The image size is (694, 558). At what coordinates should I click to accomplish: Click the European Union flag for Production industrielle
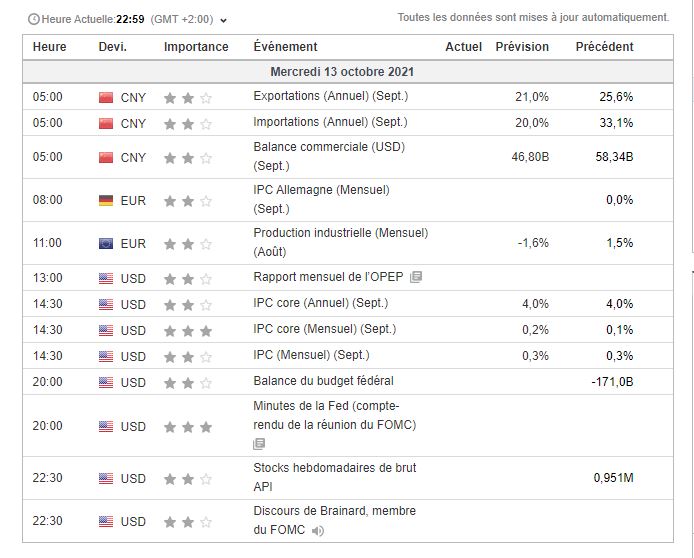pyautogui.click(x=106, y=243)
